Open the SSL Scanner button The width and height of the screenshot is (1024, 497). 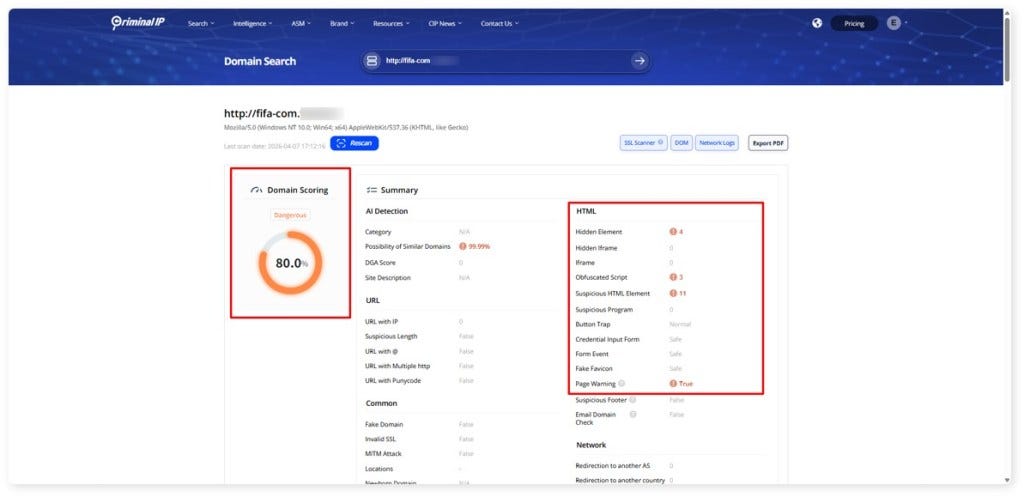[643, 142]
